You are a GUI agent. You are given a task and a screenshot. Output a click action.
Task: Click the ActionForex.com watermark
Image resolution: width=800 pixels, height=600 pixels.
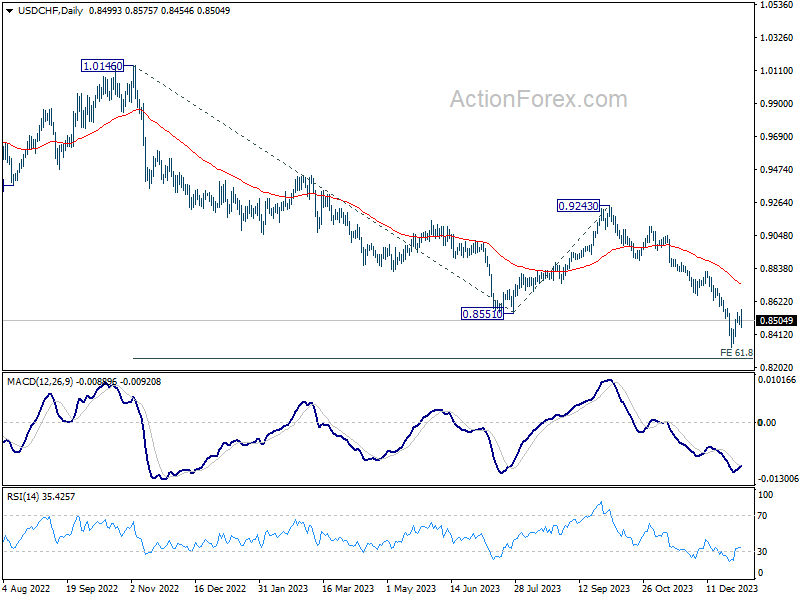(538, 99)
